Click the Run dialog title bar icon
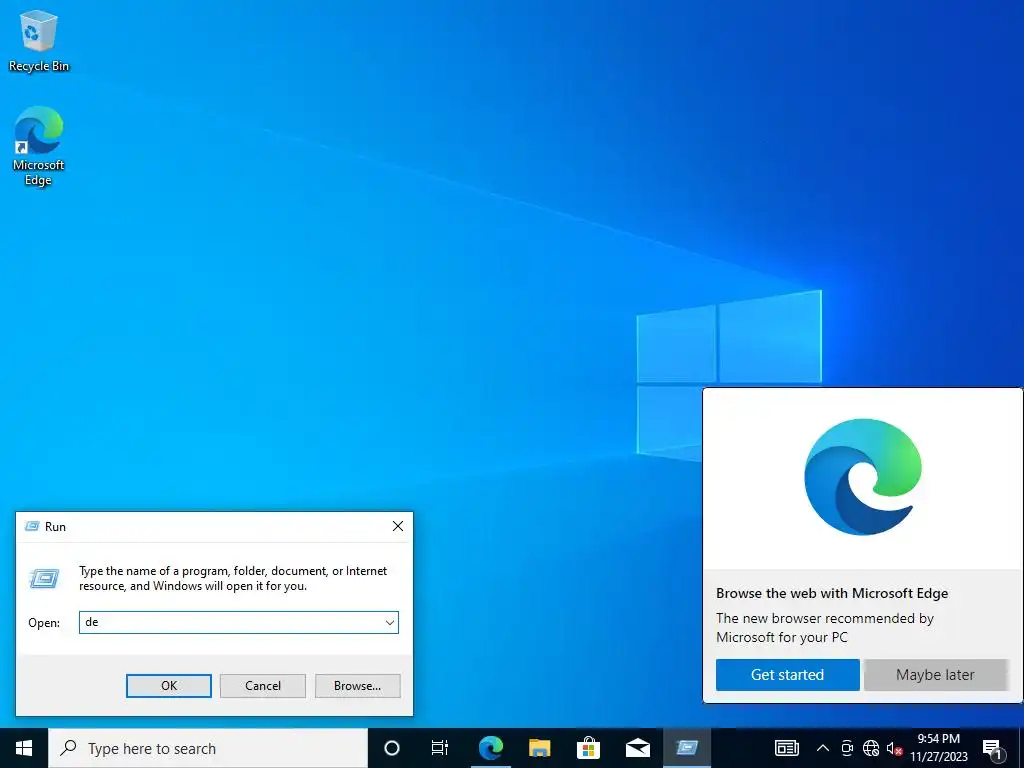The height and width of the screenshot is (768, 1024). [x=32, y=526]
